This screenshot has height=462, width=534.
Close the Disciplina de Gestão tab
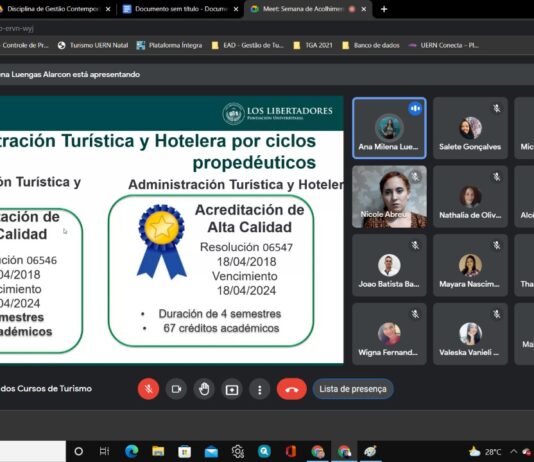(x=108, y=9)
